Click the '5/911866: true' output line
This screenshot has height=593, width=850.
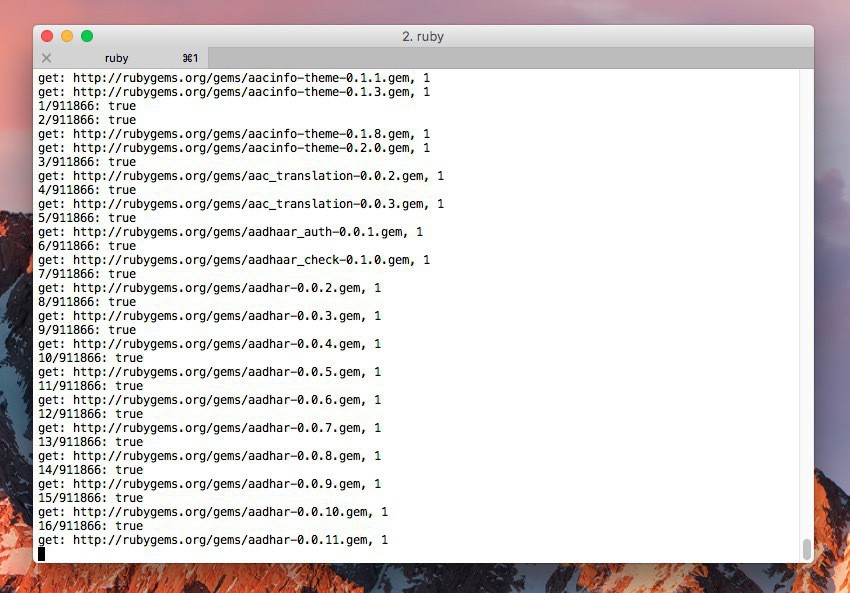(x=87, y=218)
